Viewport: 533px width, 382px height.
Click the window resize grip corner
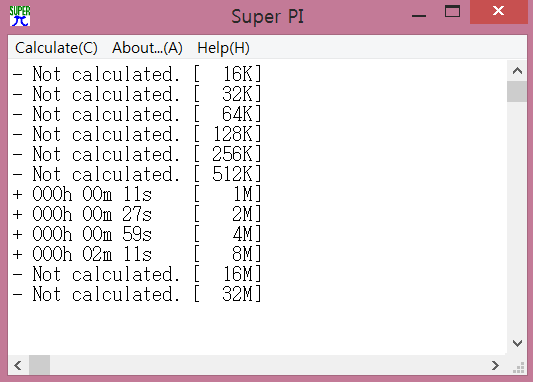coord(517,366)
